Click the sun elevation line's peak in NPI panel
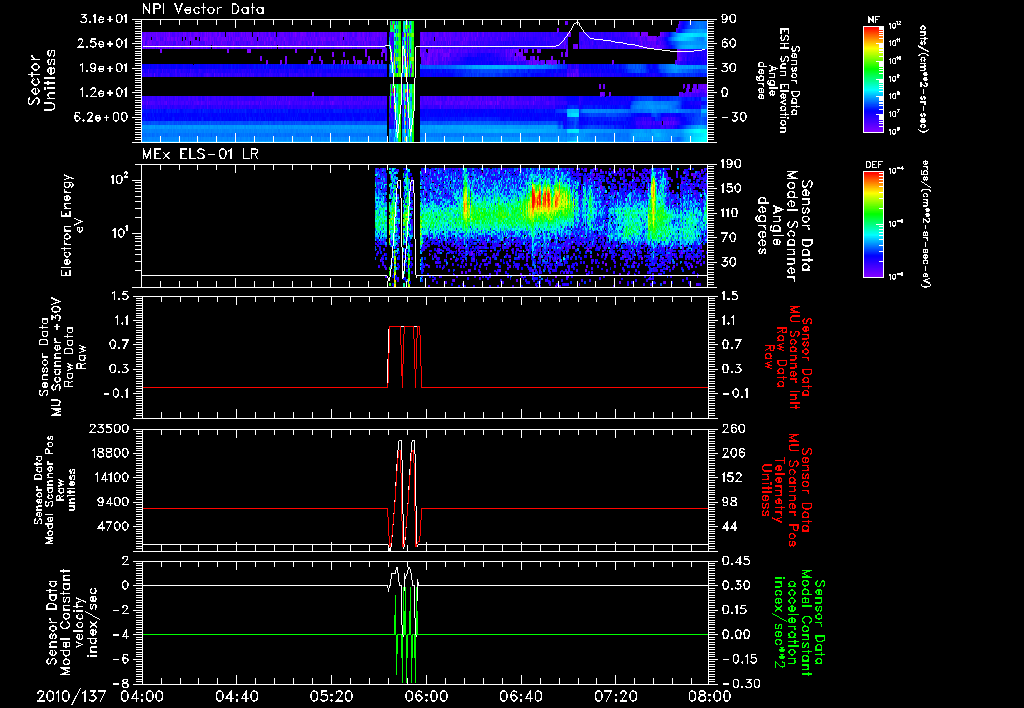 coord(577,23)
